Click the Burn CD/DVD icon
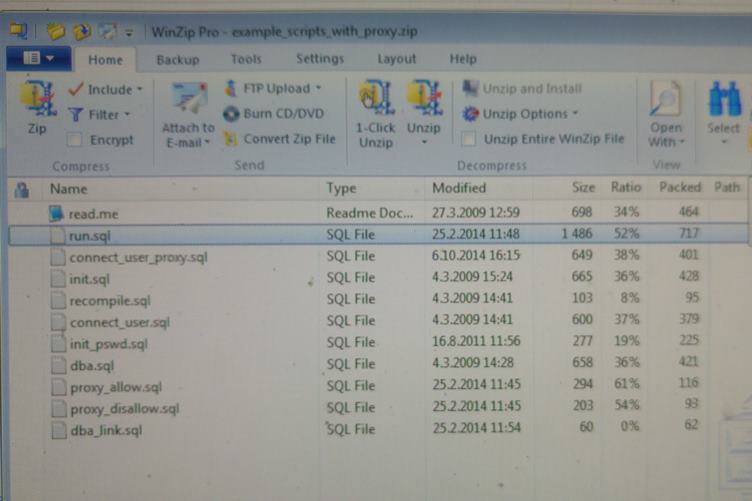This screenshot has width=752, height=501. pyautogui.click(x=231, y=114)
